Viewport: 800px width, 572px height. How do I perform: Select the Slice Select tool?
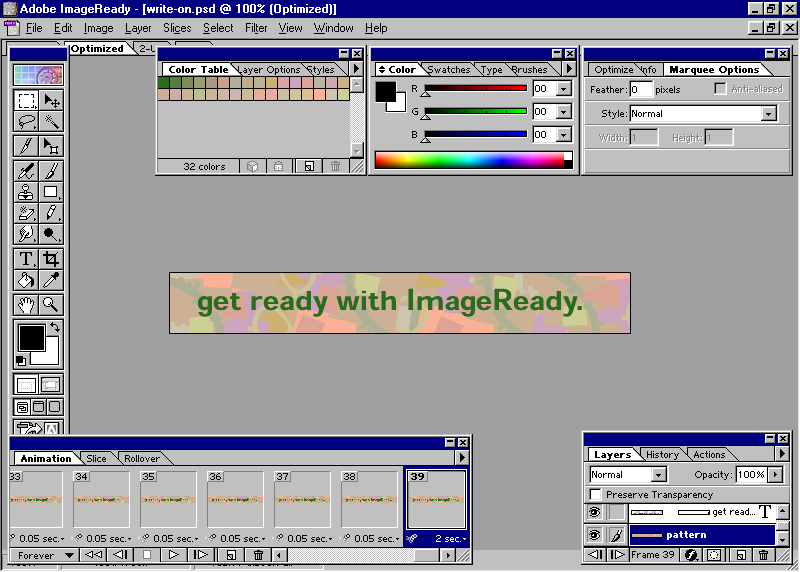pyautogui.click(x=51, y=146)
